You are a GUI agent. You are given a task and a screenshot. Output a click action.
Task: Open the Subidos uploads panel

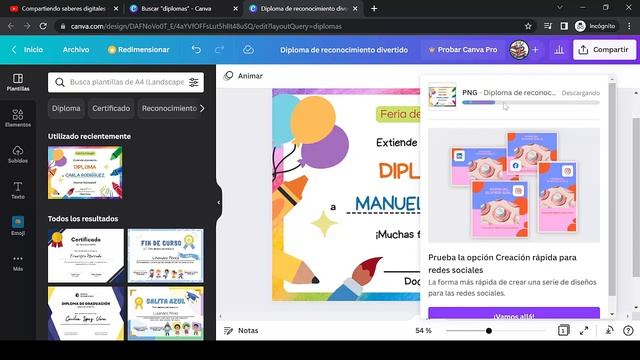(18, 154)
